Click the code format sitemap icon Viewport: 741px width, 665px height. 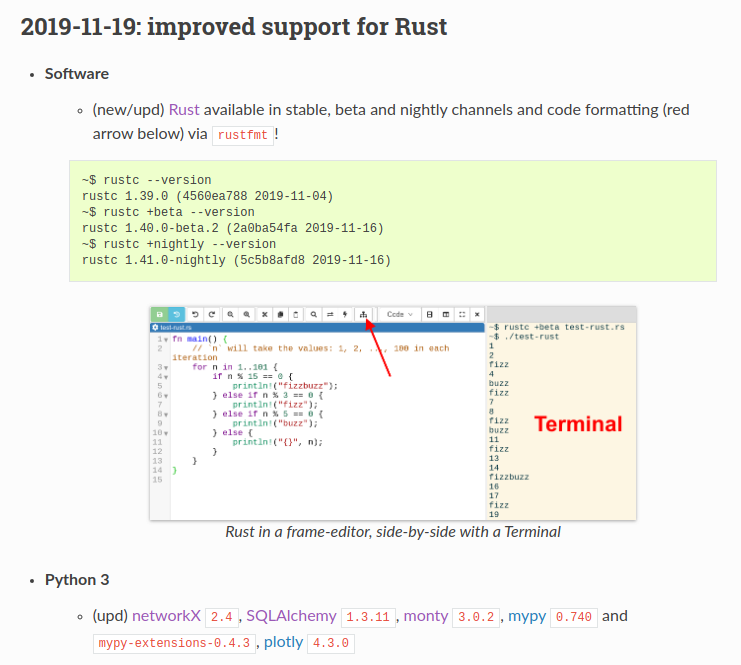(363, 314)
